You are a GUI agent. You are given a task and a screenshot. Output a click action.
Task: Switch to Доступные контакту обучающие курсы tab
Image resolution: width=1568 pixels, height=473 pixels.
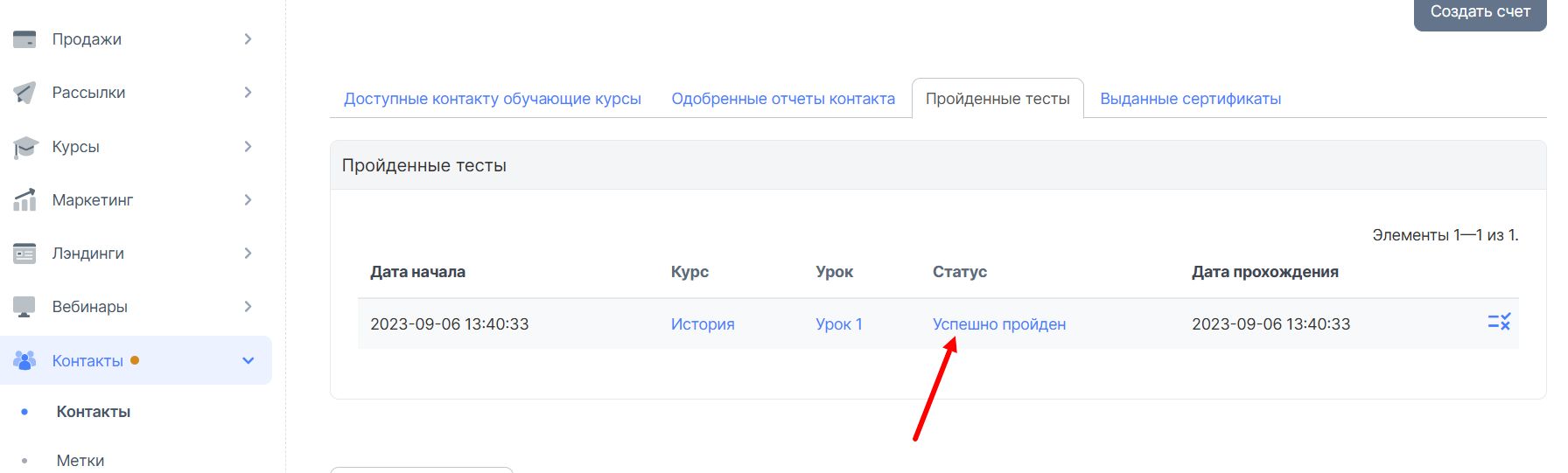[x=493, y=99]
